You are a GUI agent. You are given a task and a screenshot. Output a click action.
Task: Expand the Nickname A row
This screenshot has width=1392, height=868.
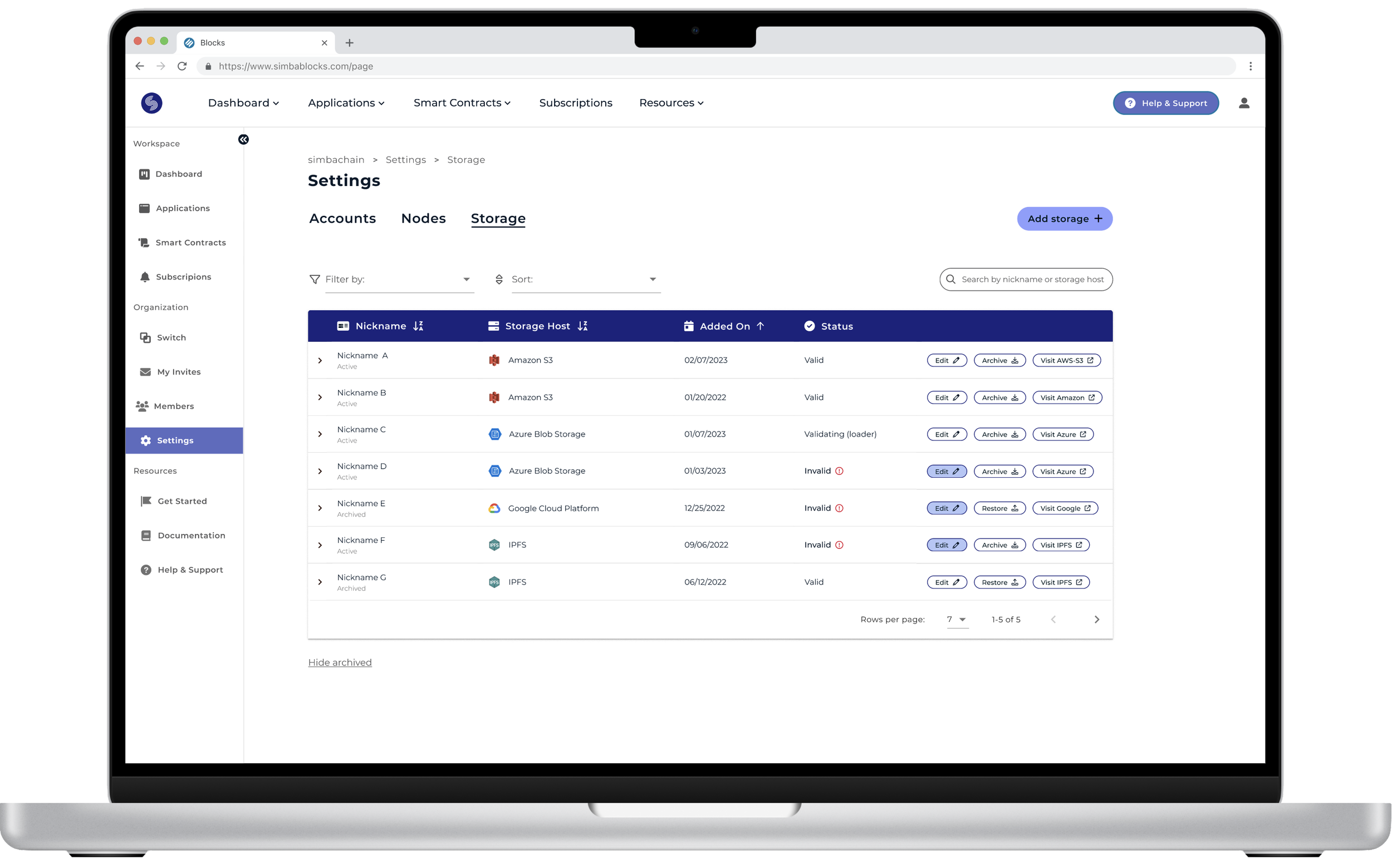point(320,361)
